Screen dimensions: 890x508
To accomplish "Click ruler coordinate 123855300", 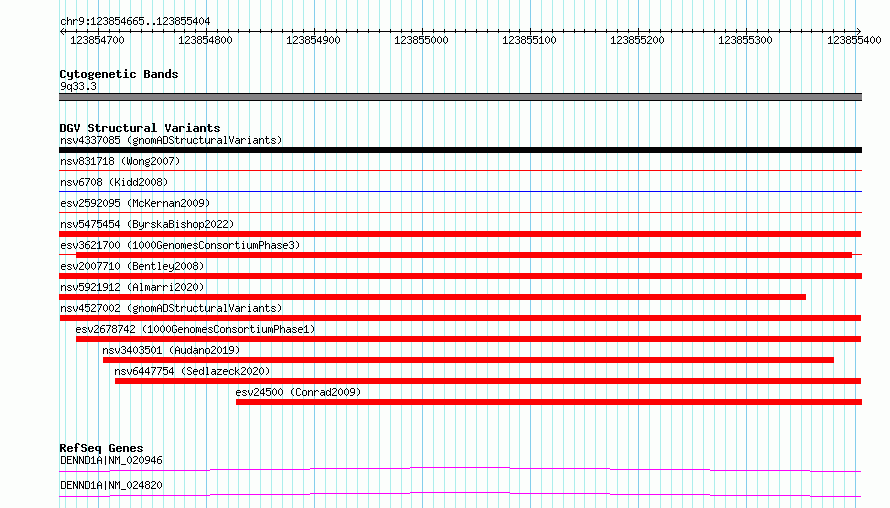I will click(745, 40).
